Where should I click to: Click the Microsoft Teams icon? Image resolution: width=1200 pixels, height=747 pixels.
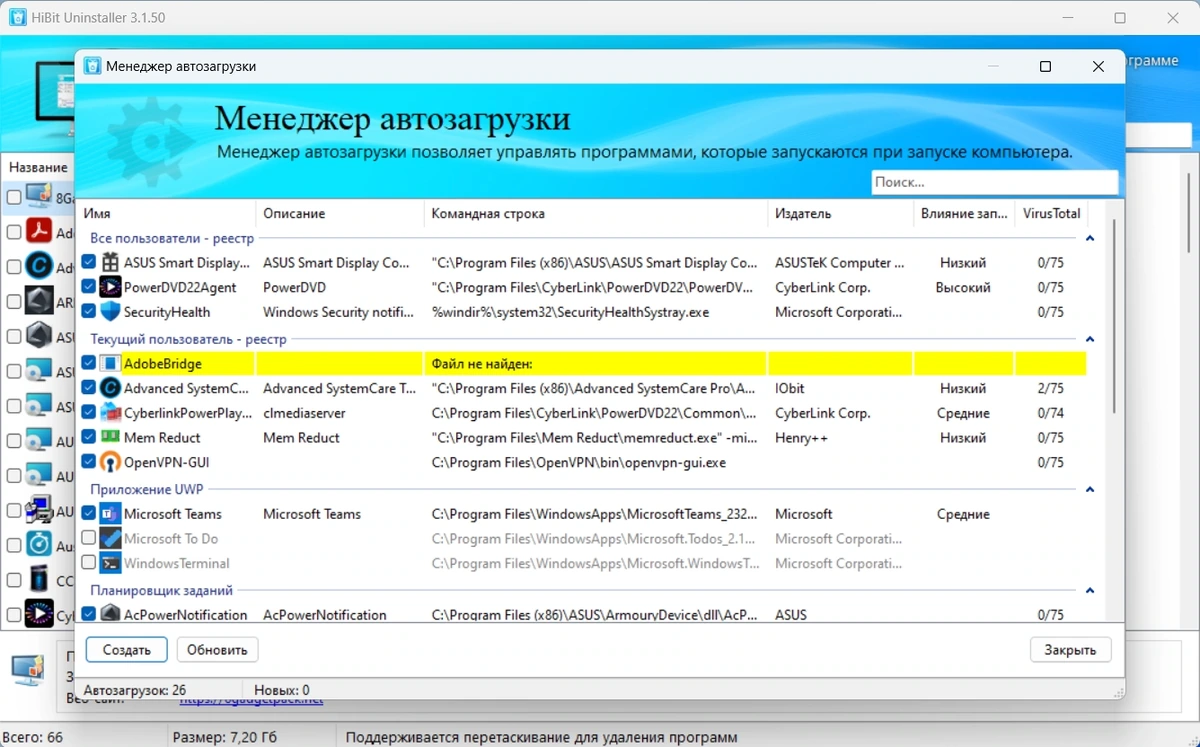coord(110,514)
